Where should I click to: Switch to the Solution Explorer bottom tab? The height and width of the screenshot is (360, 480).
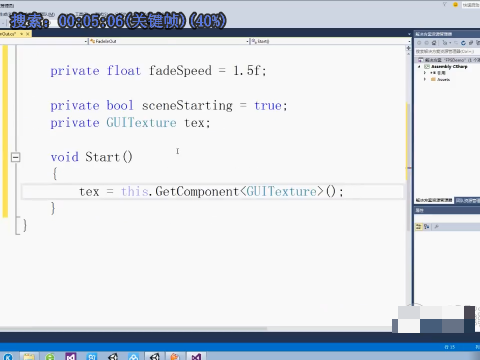(434, 200)
